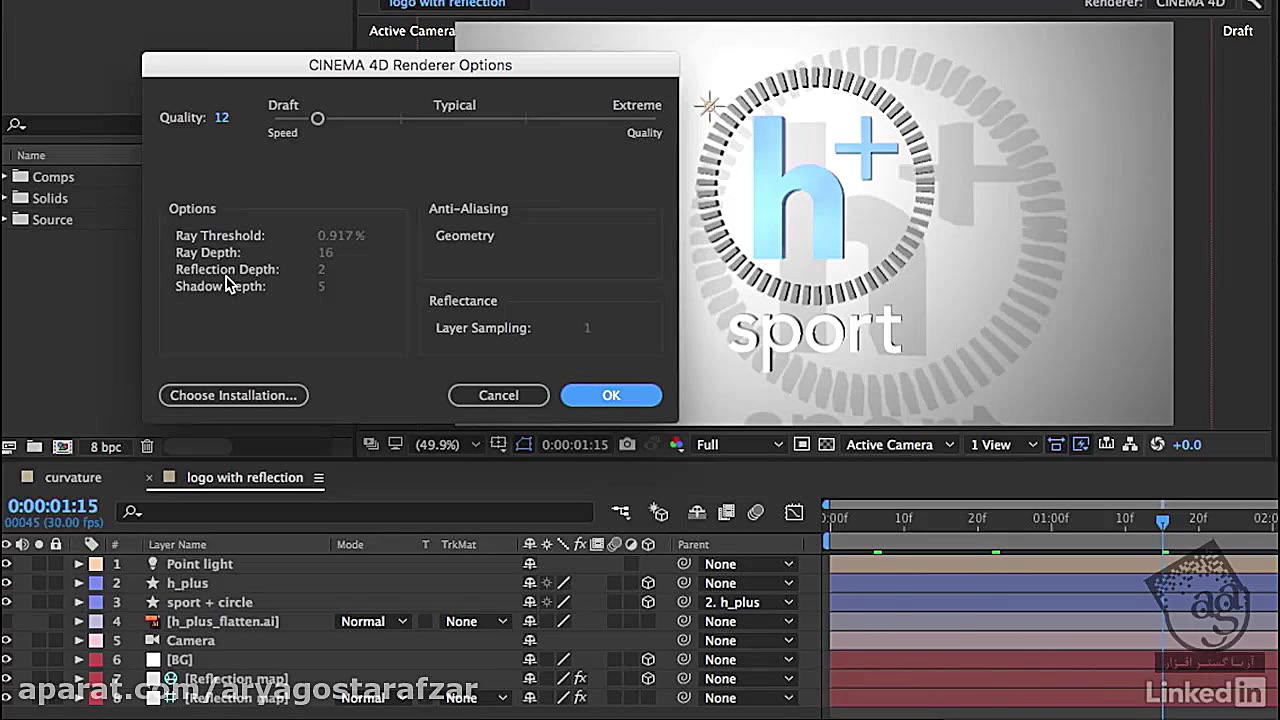
Task: Click the quality slider handle near Draft
Action: [318, 118]
